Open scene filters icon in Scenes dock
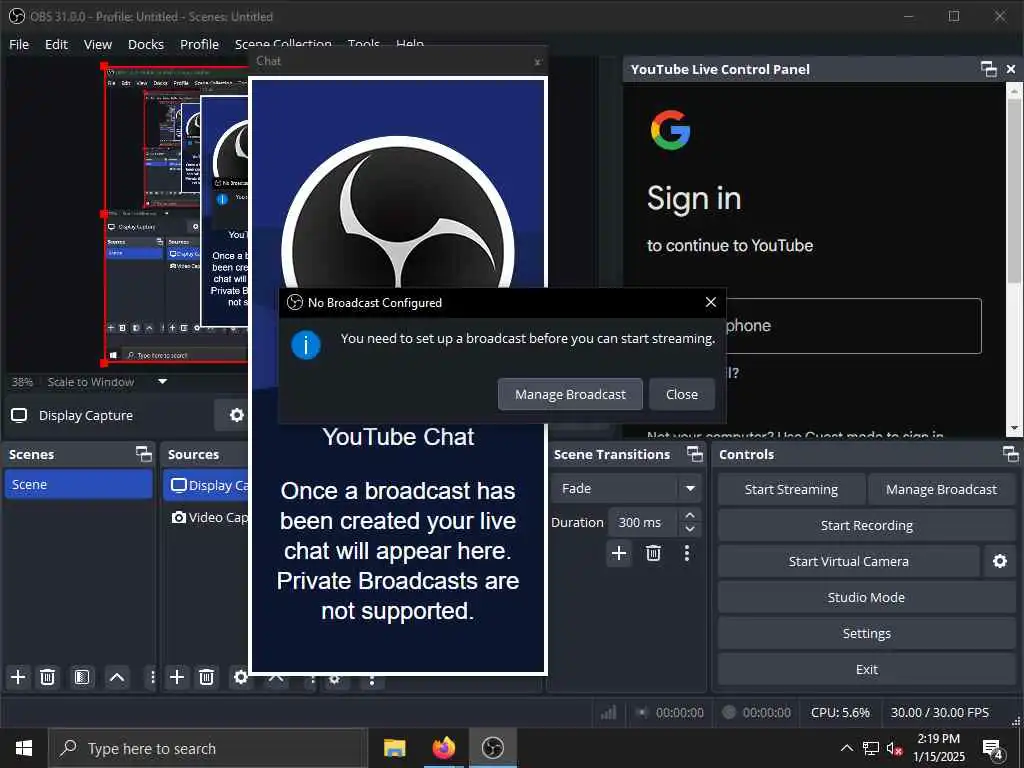The width and height of the screenshot is (1024, 768). [x=82, y=677]
